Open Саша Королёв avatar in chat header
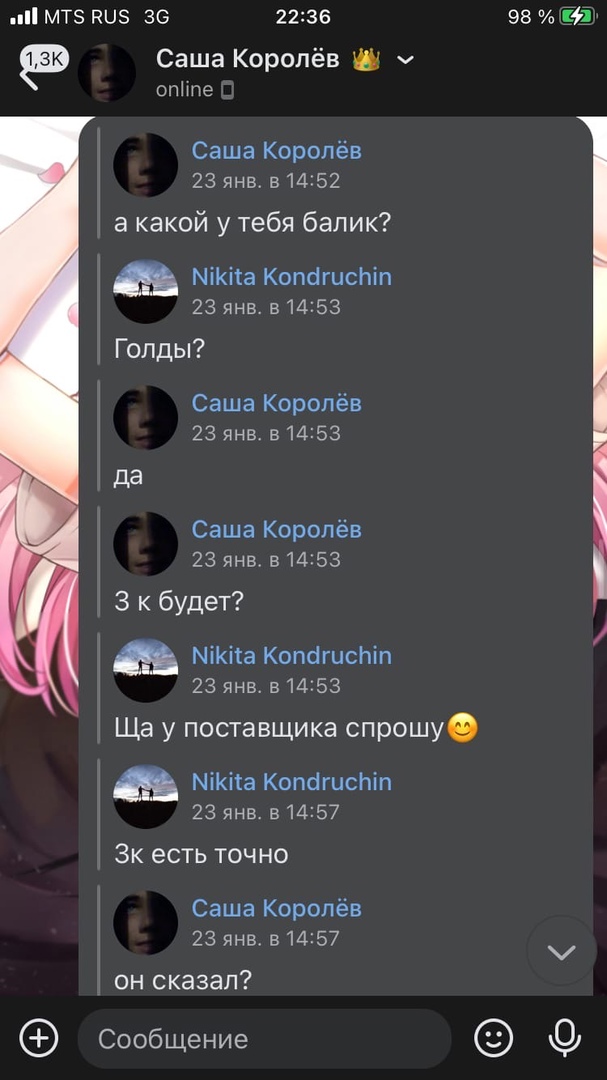Viewport: 607px width, 1080px height. [106, 72]
